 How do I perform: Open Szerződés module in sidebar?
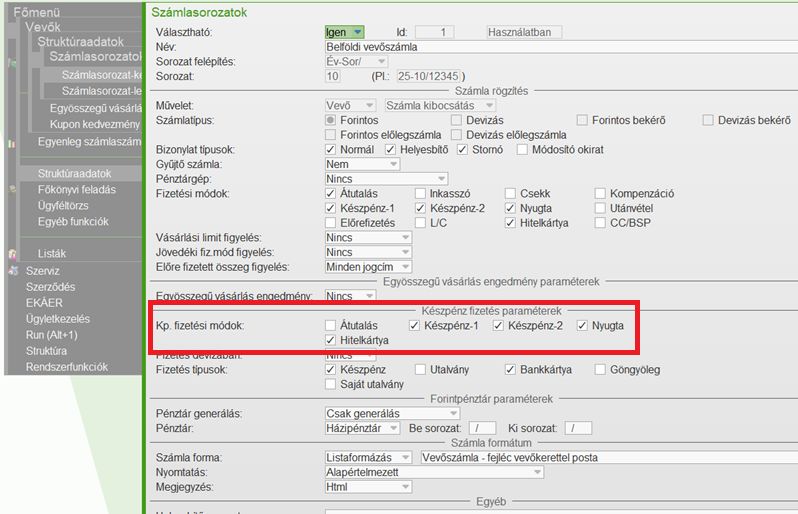tap(50, 287)
